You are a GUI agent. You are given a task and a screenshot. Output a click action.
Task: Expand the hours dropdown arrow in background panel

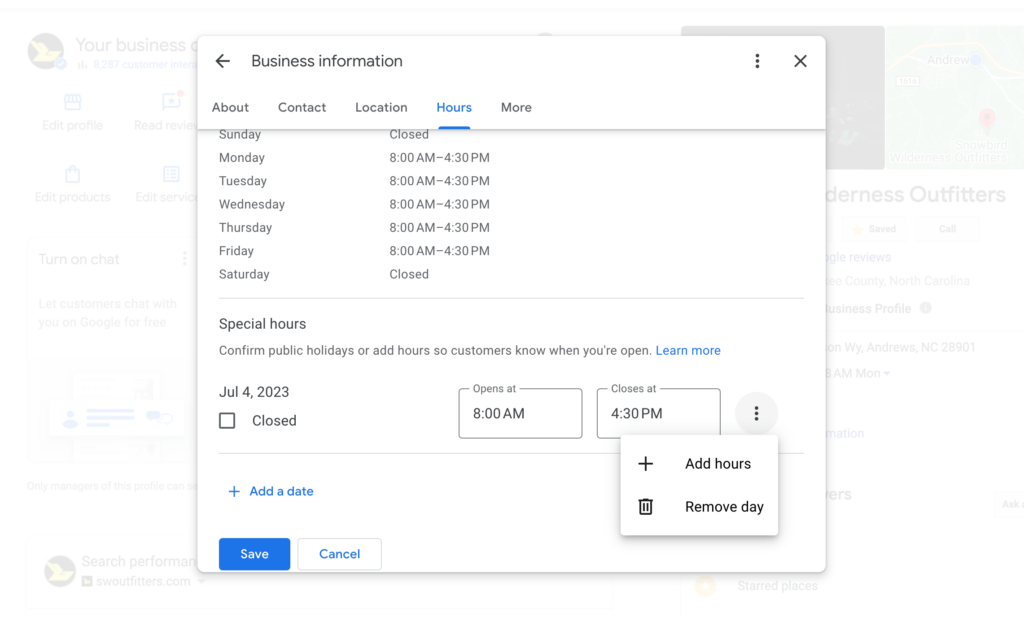click(x=886, y=374)
